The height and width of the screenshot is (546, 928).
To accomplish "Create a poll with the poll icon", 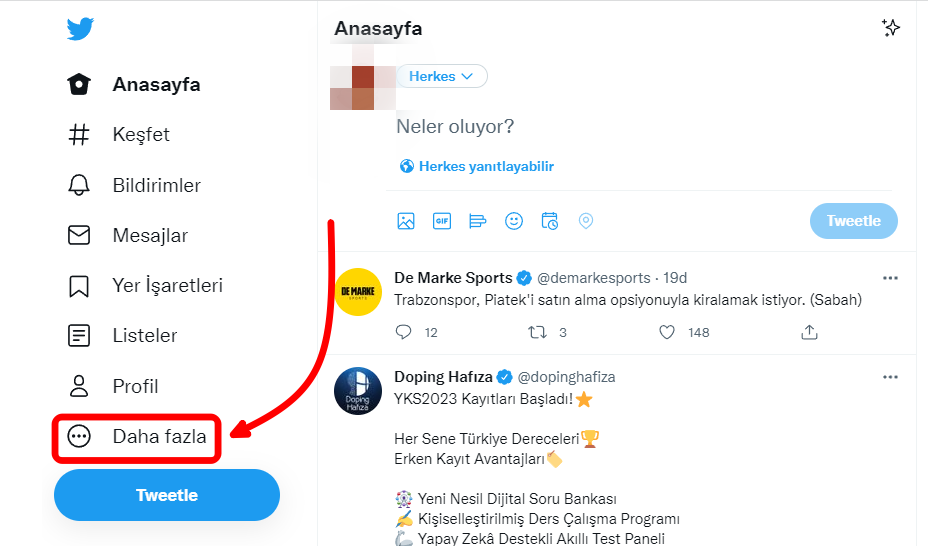I will click(x=477, y=221).
